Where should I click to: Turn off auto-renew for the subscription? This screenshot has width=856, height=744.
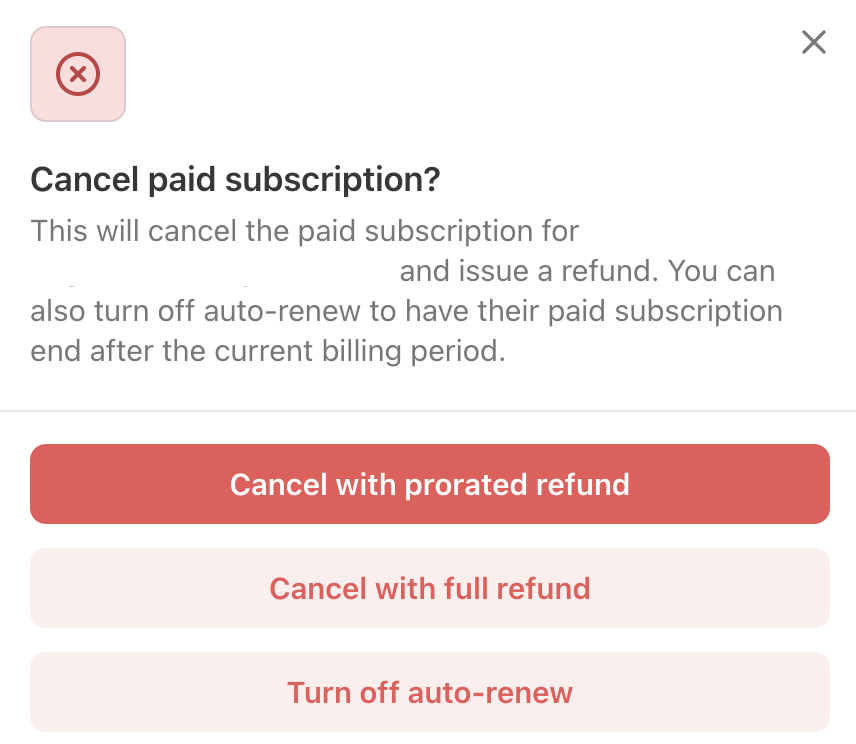pyautogui.click(x=430, y=692)
